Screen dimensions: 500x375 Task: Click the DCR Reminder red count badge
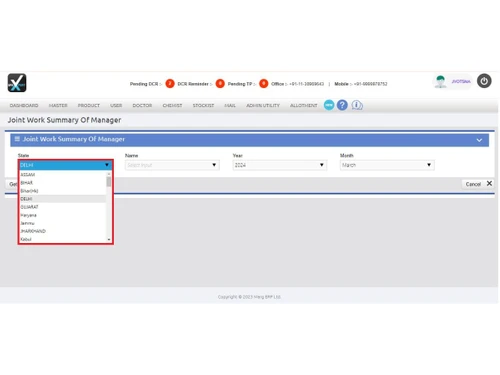[220, 83]
